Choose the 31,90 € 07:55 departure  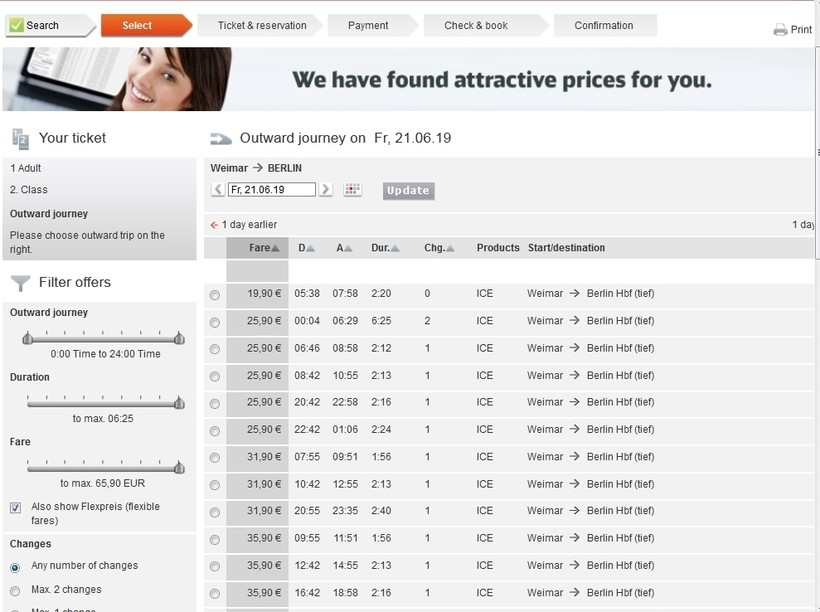pyautogui.click(x=215, y=458)
